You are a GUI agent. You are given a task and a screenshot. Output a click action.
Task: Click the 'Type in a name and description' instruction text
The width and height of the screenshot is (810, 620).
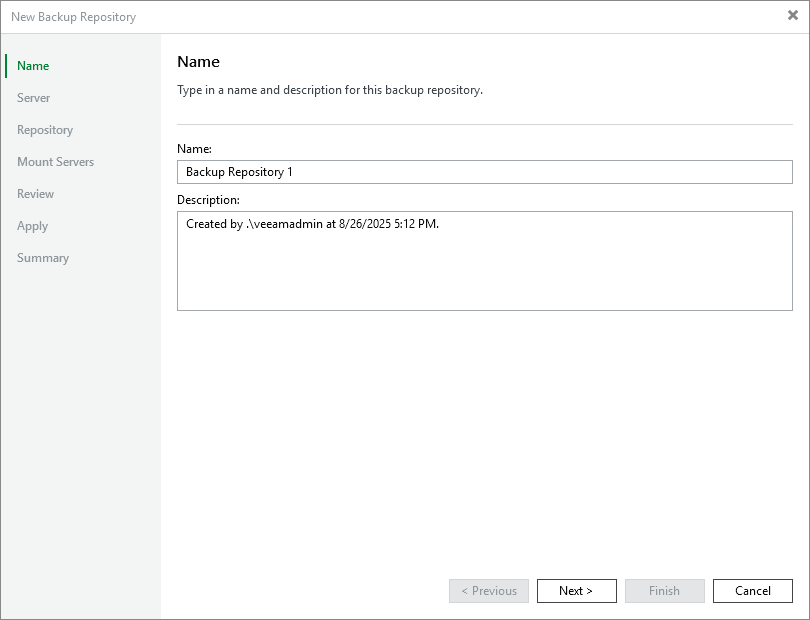point(330,90)
